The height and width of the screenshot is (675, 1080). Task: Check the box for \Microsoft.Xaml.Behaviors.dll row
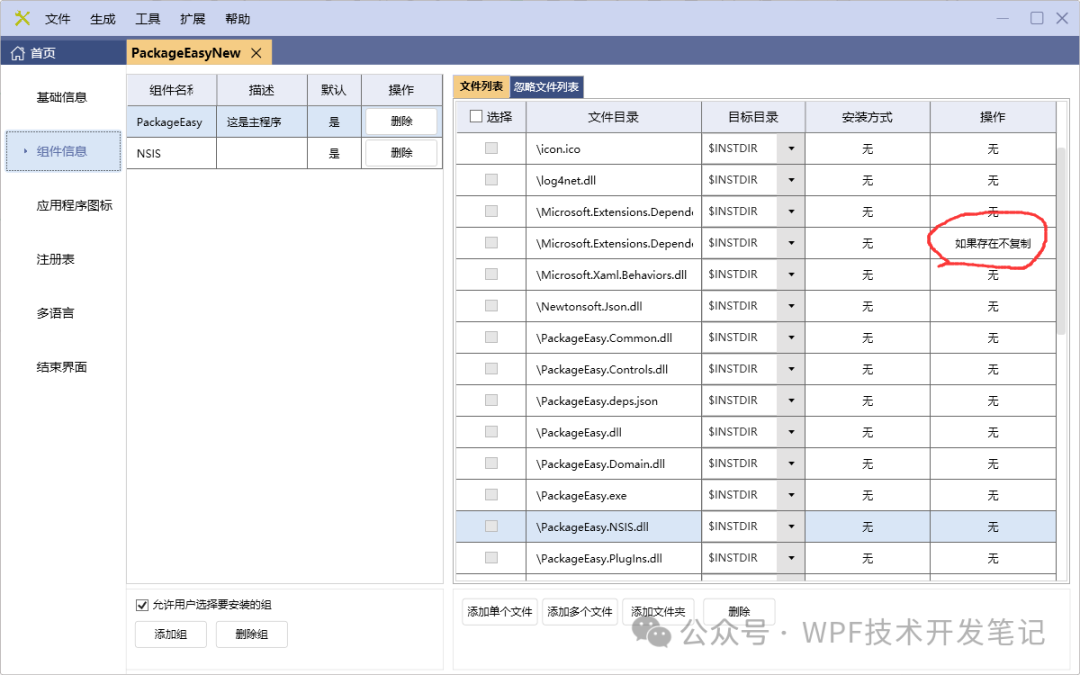[x=491, y=274]
